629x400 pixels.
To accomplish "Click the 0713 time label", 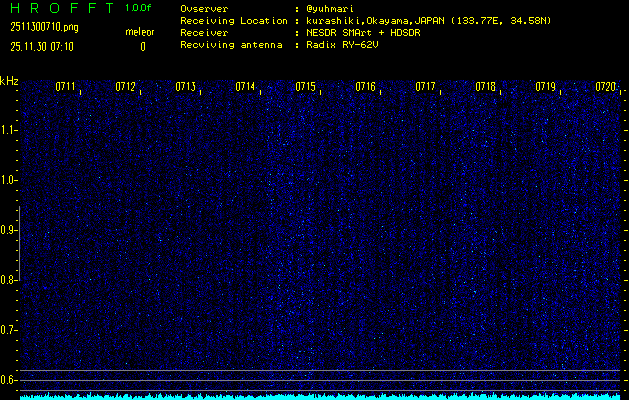I will [x=186, y=87].
